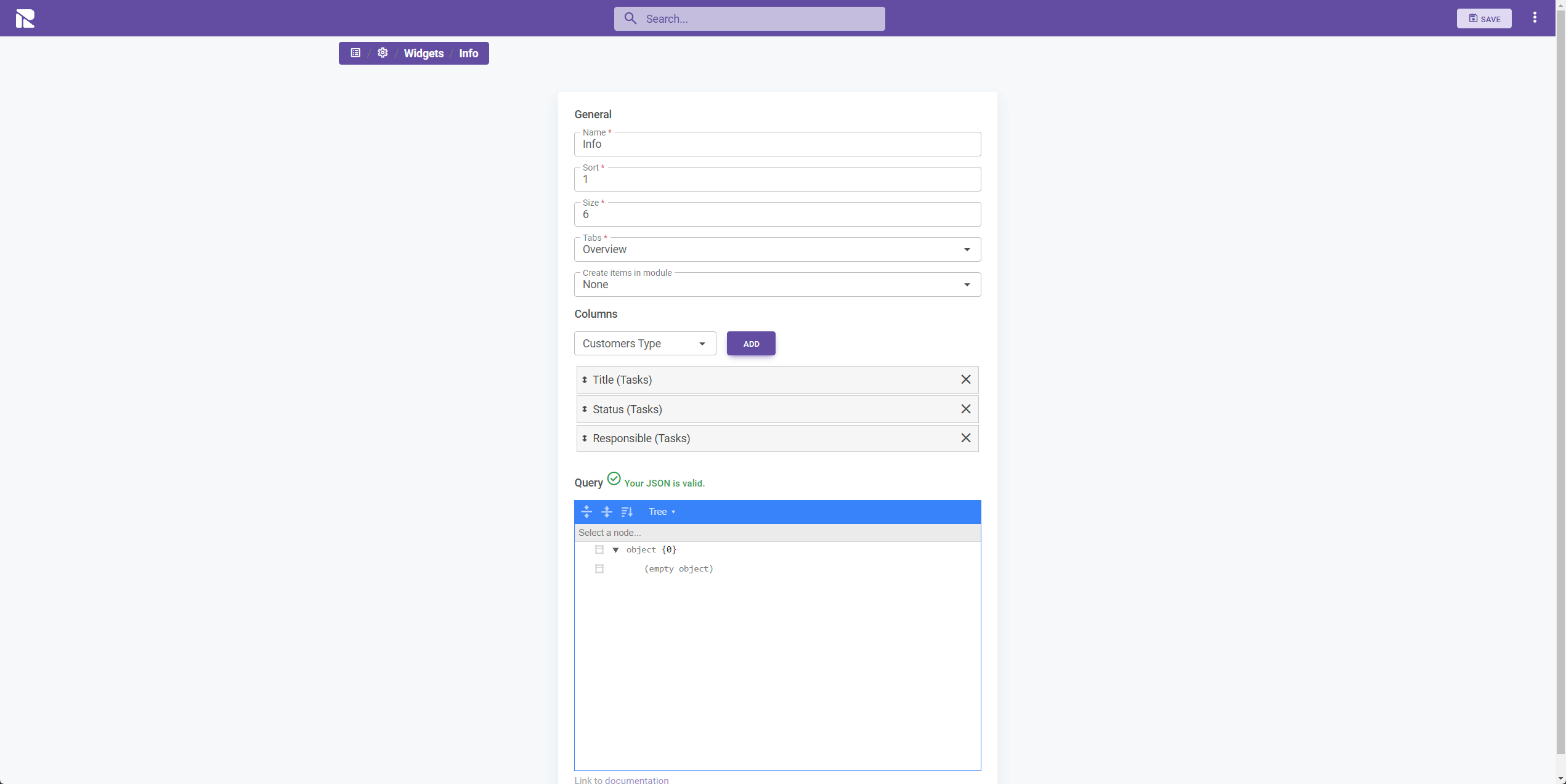This screenshot has width=1566, height=784.
Task: Select the Responsible (Tasks) column row
Action: [777, 438]
